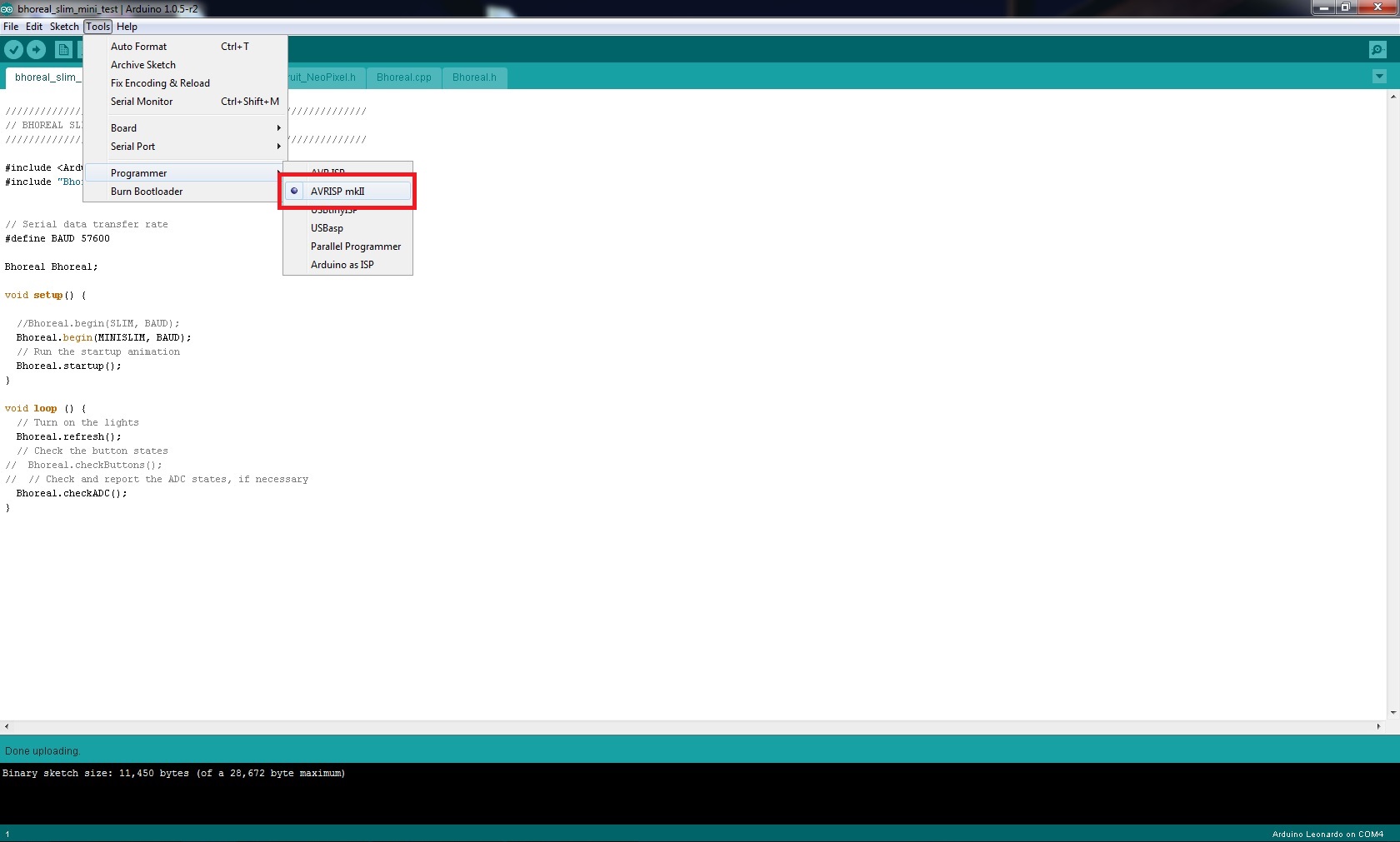
Task: Click the Arduino window title bar icon
Action: (x=7, y=8)
